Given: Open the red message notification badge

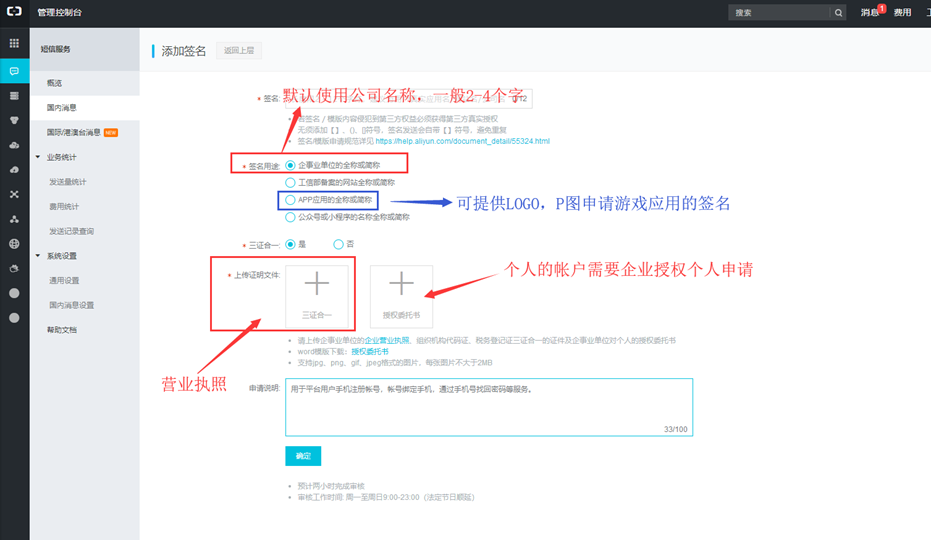Looking at the screenshot, I should point(882,8).
